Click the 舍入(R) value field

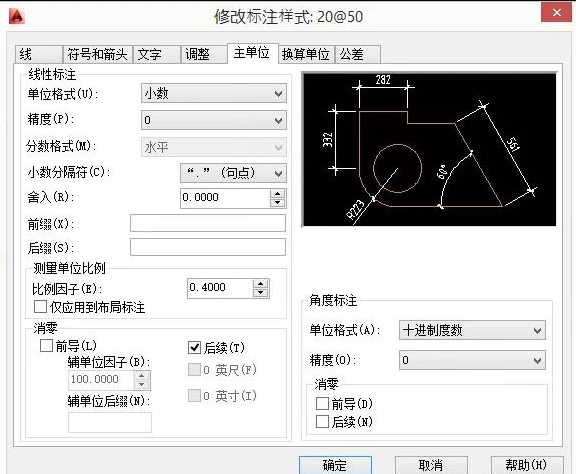pos(225,198)
